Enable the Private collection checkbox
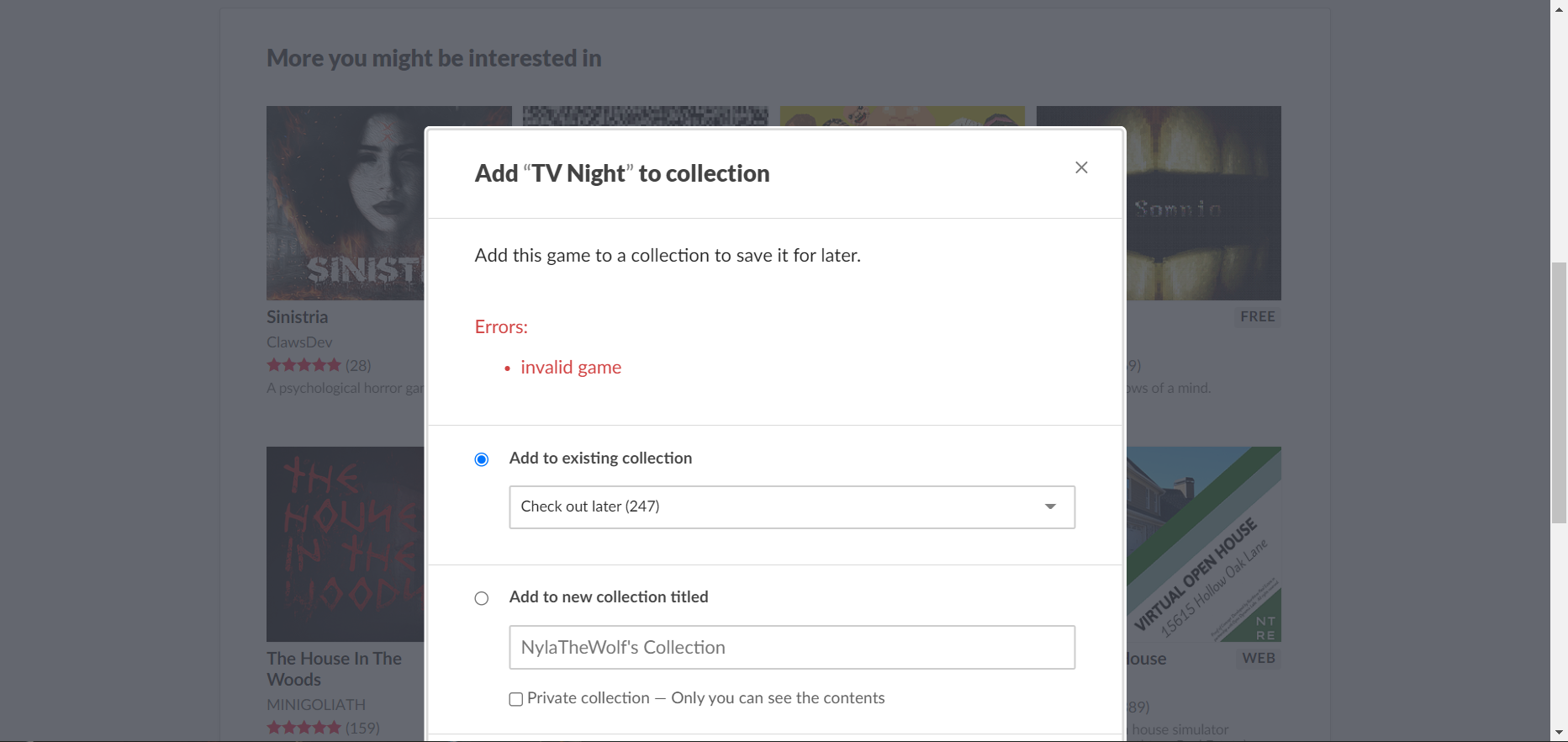This screenshot has height=742, width=1568. pyautogui.click(x=516, y=699)
